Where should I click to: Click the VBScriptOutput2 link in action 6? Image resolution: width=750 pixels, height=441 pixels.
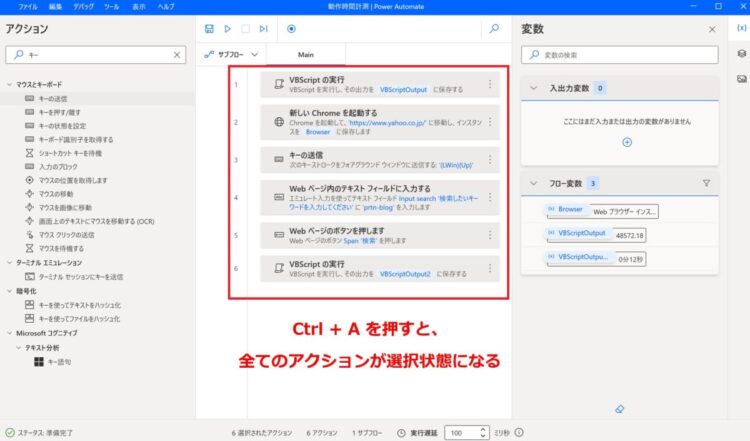pos(405,274)
